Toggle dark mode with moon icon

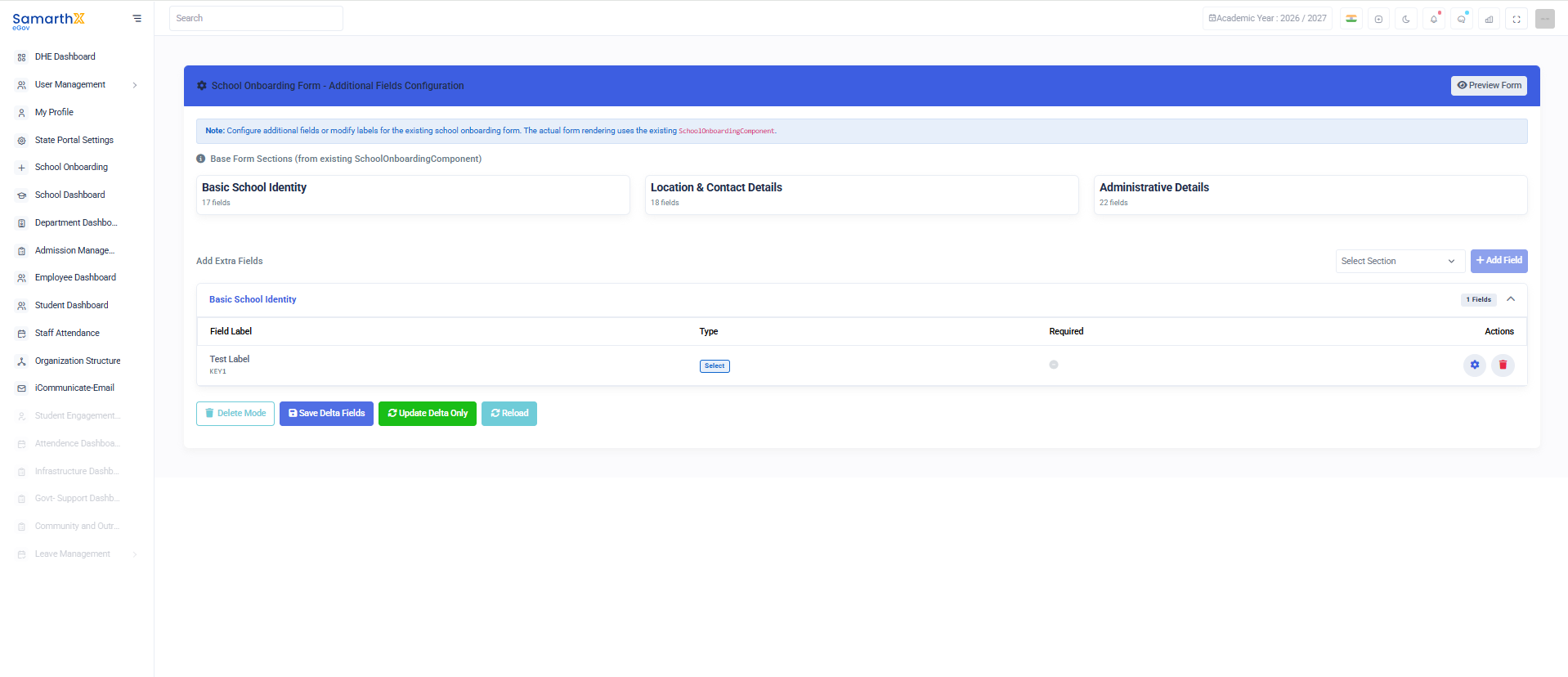(1406, 19)
